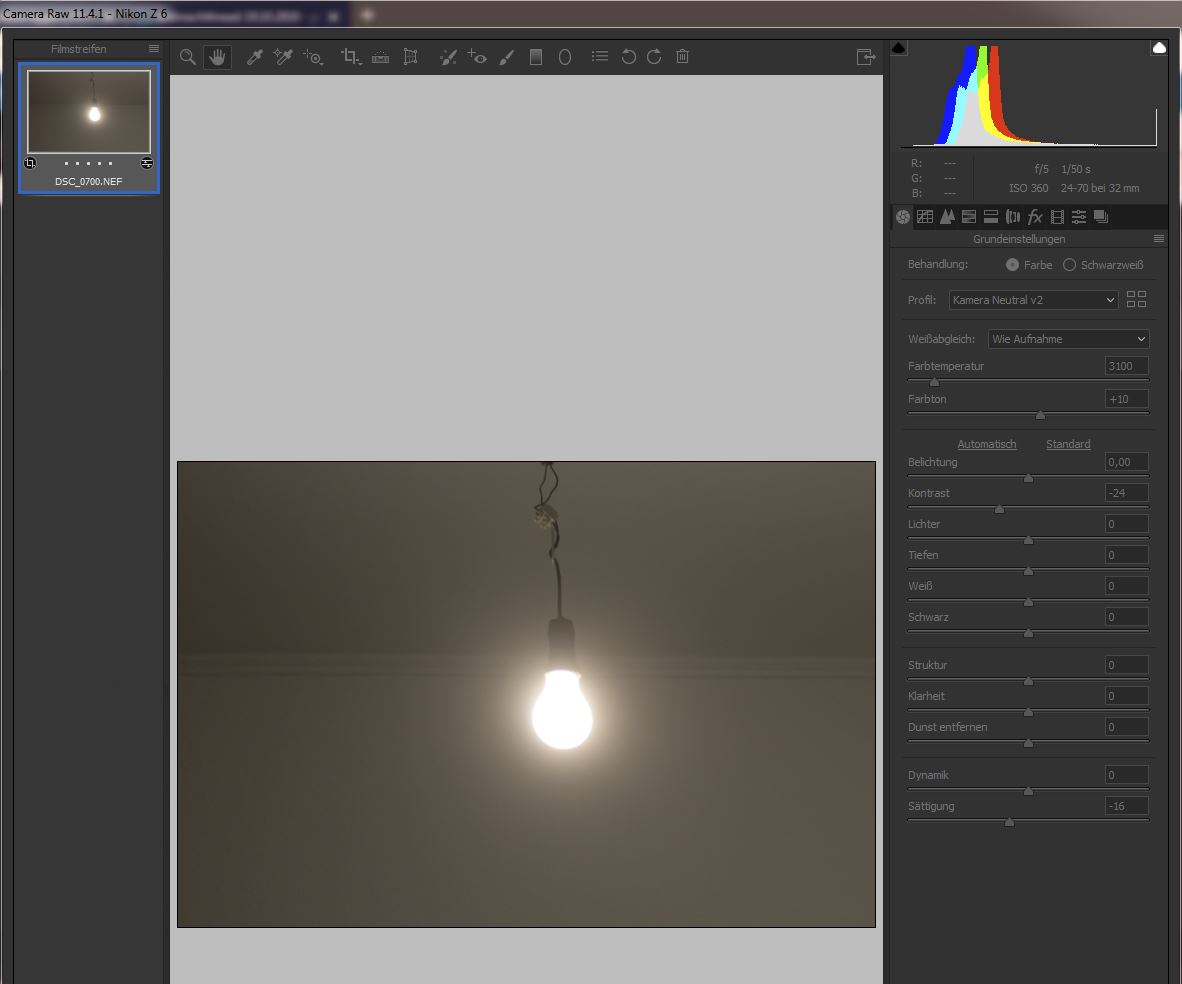
Task: Open Camera Raw preferences list icon
Action: pos(599,57)
